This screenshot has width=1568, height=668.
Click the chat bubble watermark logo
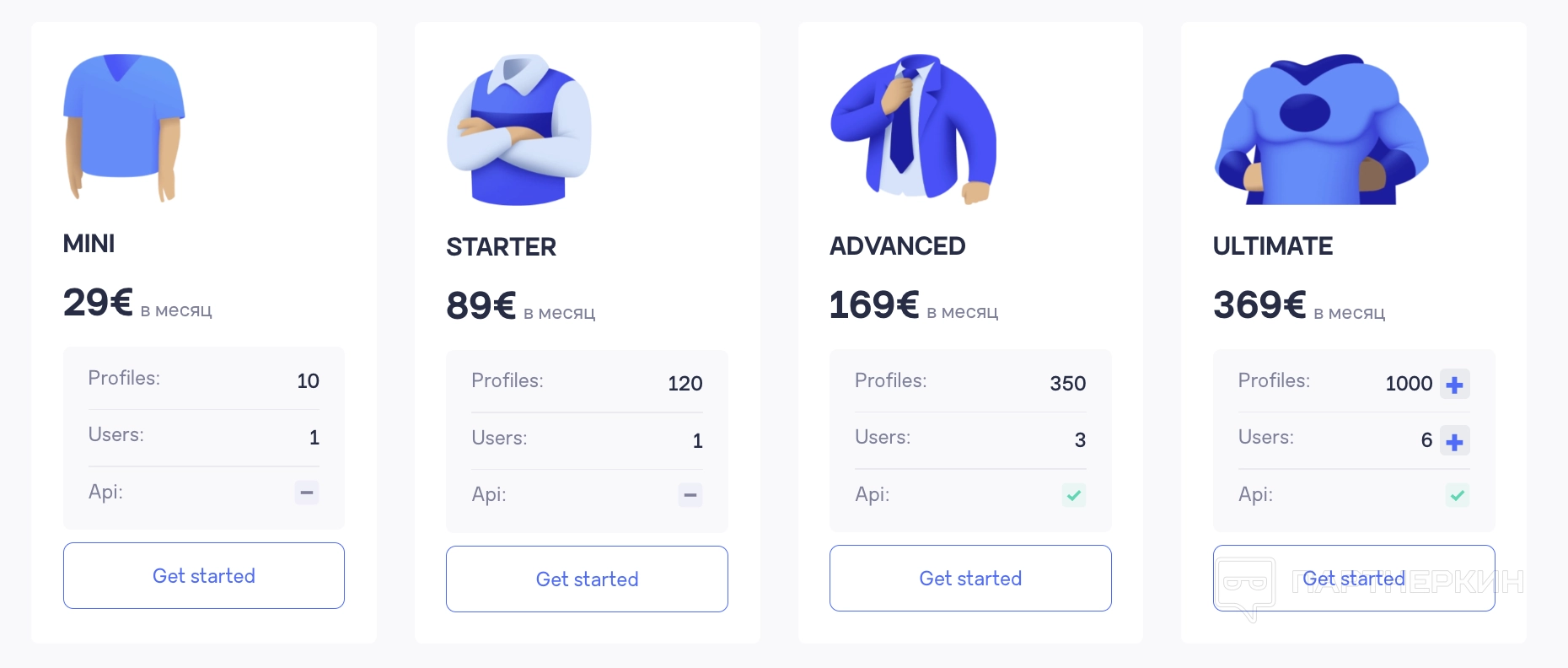(1246, 589)
